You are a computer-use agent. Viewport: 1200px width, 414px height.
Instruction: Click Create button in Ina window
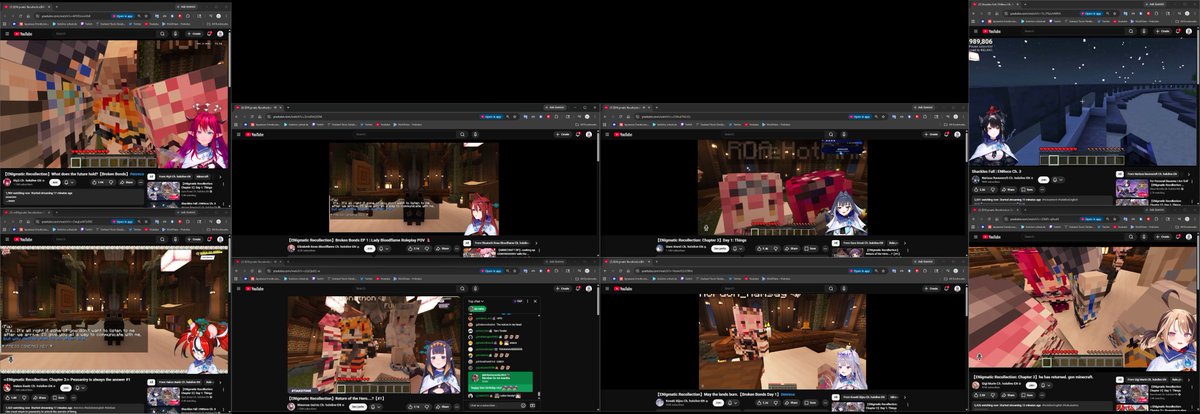[563, 289]
